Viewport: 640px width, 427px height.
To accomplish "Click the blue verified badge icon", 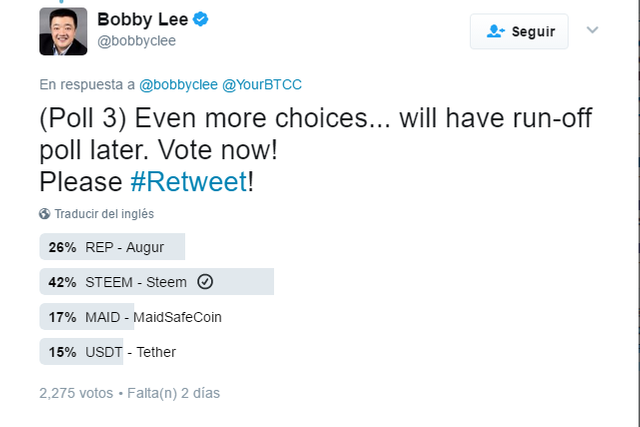I will click(x=200, y=19).
